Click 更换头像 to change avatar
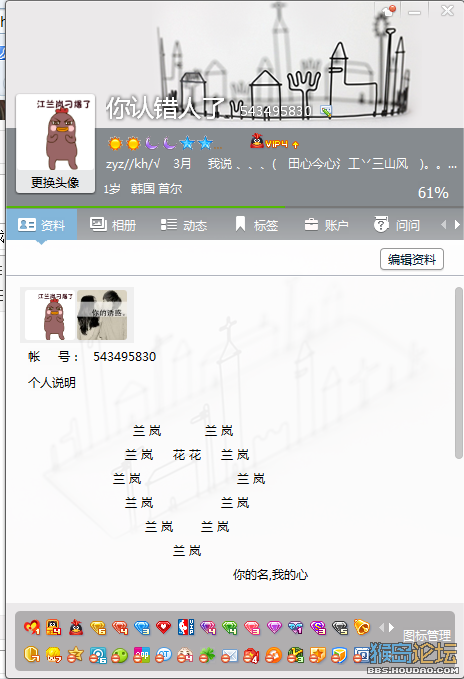 coord(55,182)
